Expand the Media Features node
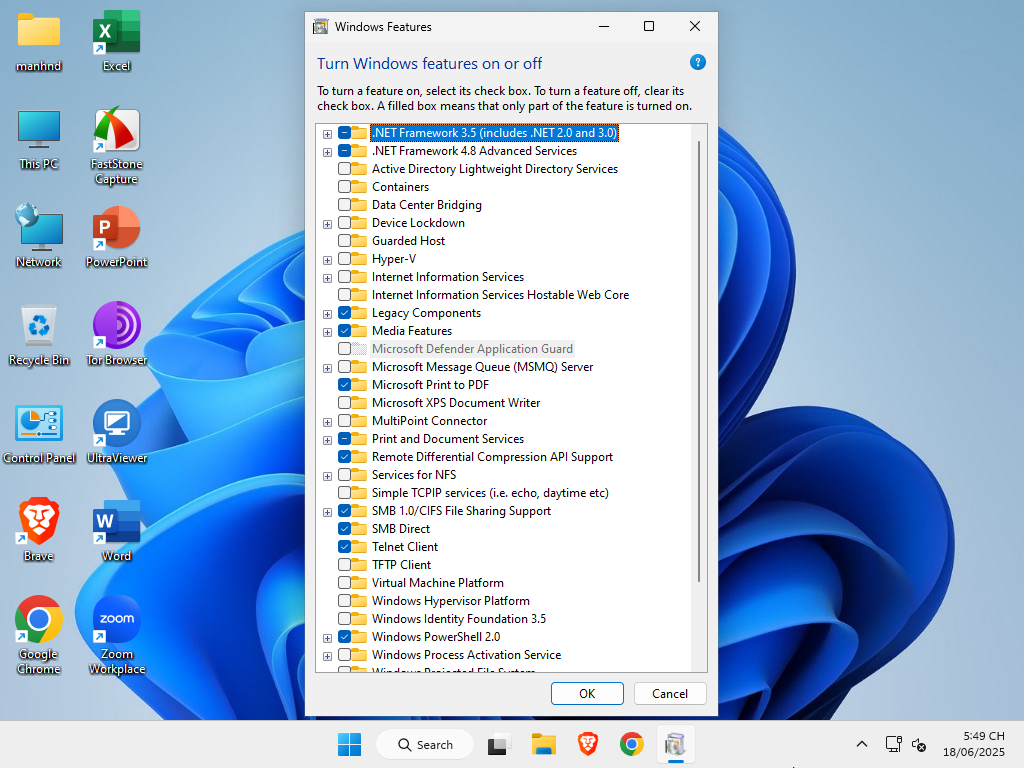The width and height of the screenshot is (1024, 768). pos(327,332)
